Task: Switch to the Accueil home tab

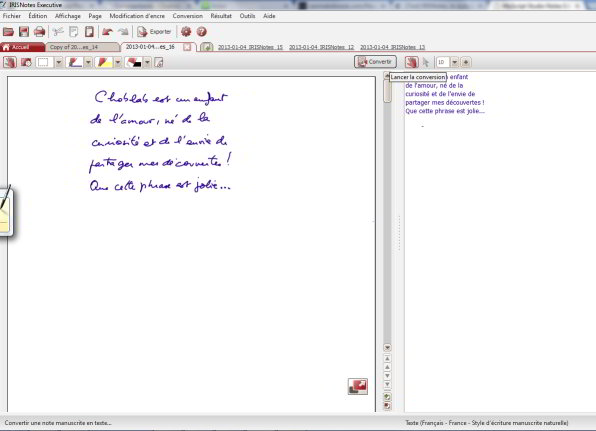Action: click(22, 47)
